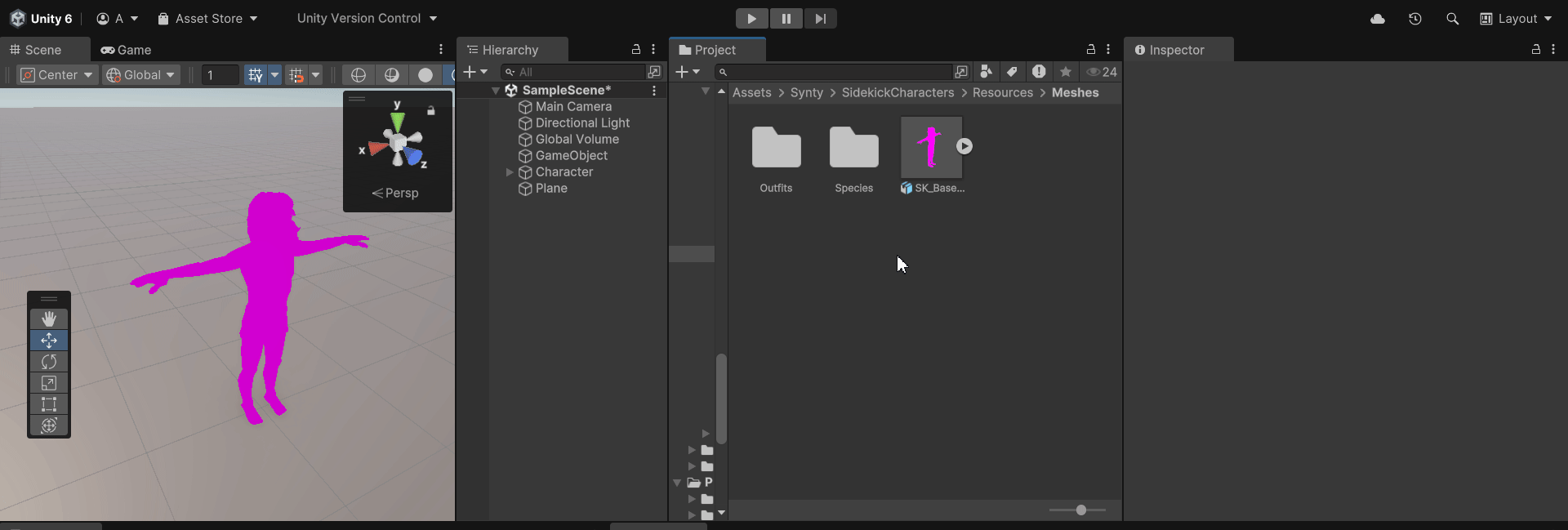
Task: Open the undo history icon
Action: pyautogui.click(x=1415, y=19)
